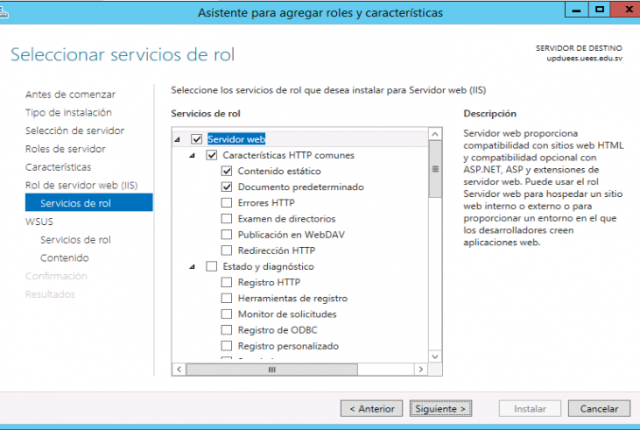Select highlighted Servicios de rol step

[89, 203]
